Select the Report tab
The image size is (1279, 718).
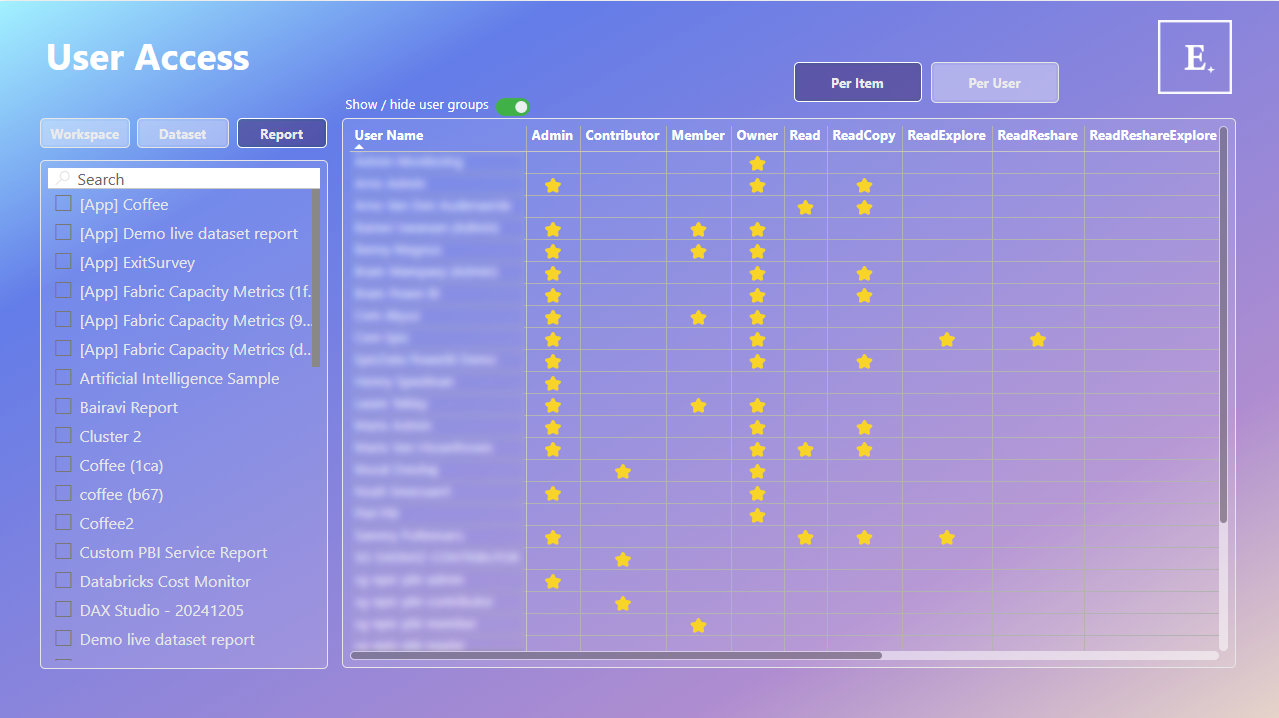(x=282, y=134)
